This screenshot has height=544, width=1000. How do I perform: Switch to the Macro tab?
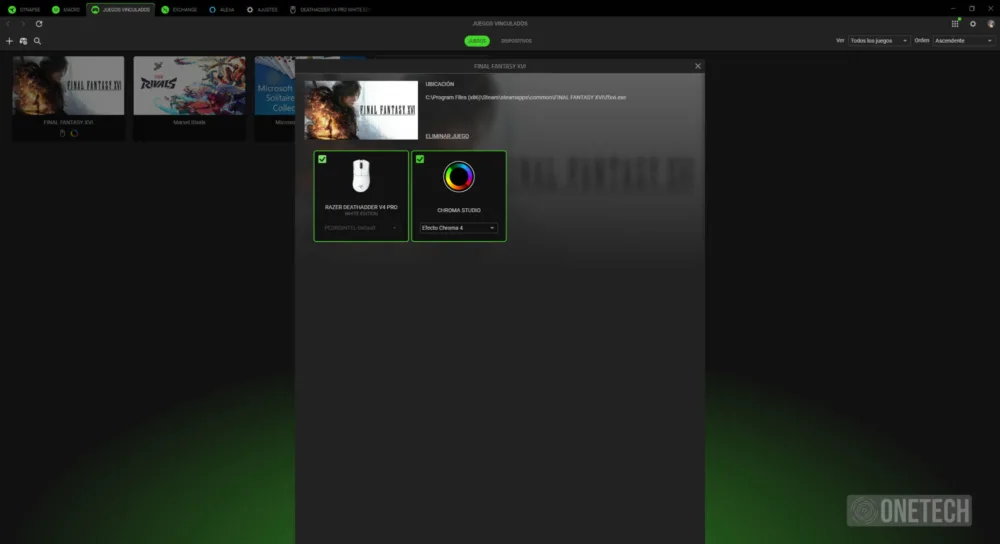(x=66, y=10)
